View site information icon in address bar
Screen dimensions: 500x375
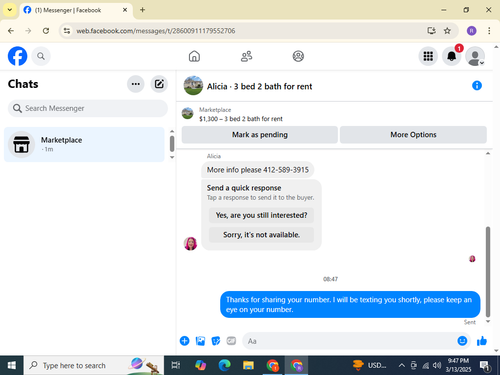[67, 31]
